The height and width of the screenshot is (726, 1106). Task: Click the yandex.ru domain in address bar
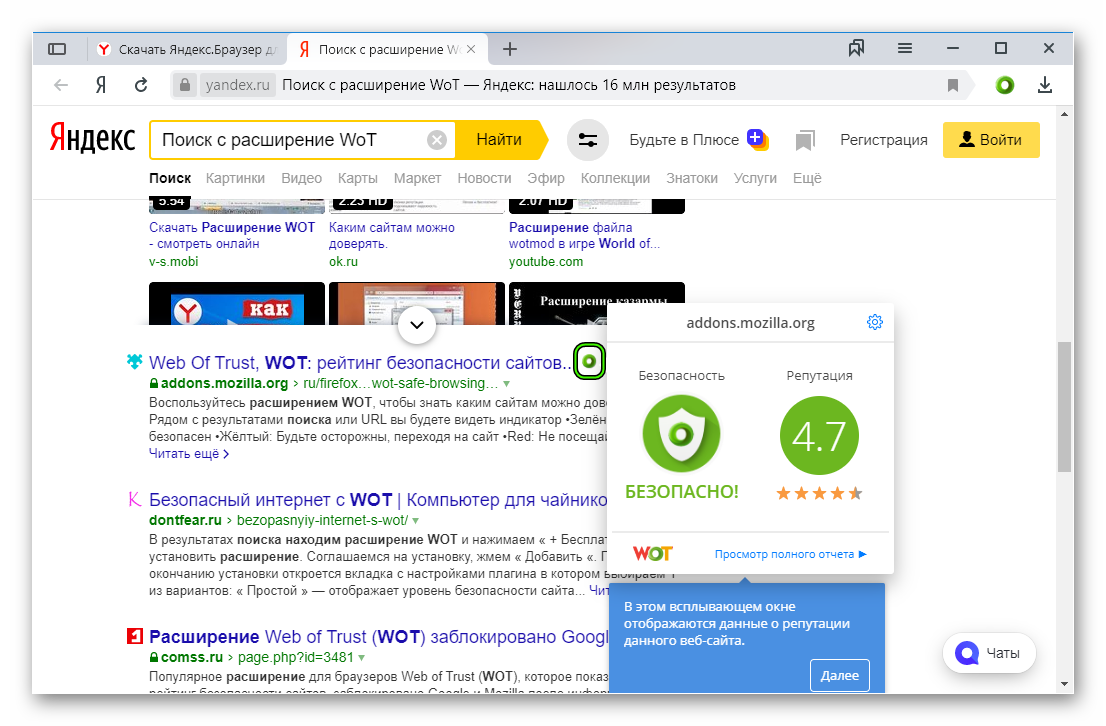[x=237, y=85]
